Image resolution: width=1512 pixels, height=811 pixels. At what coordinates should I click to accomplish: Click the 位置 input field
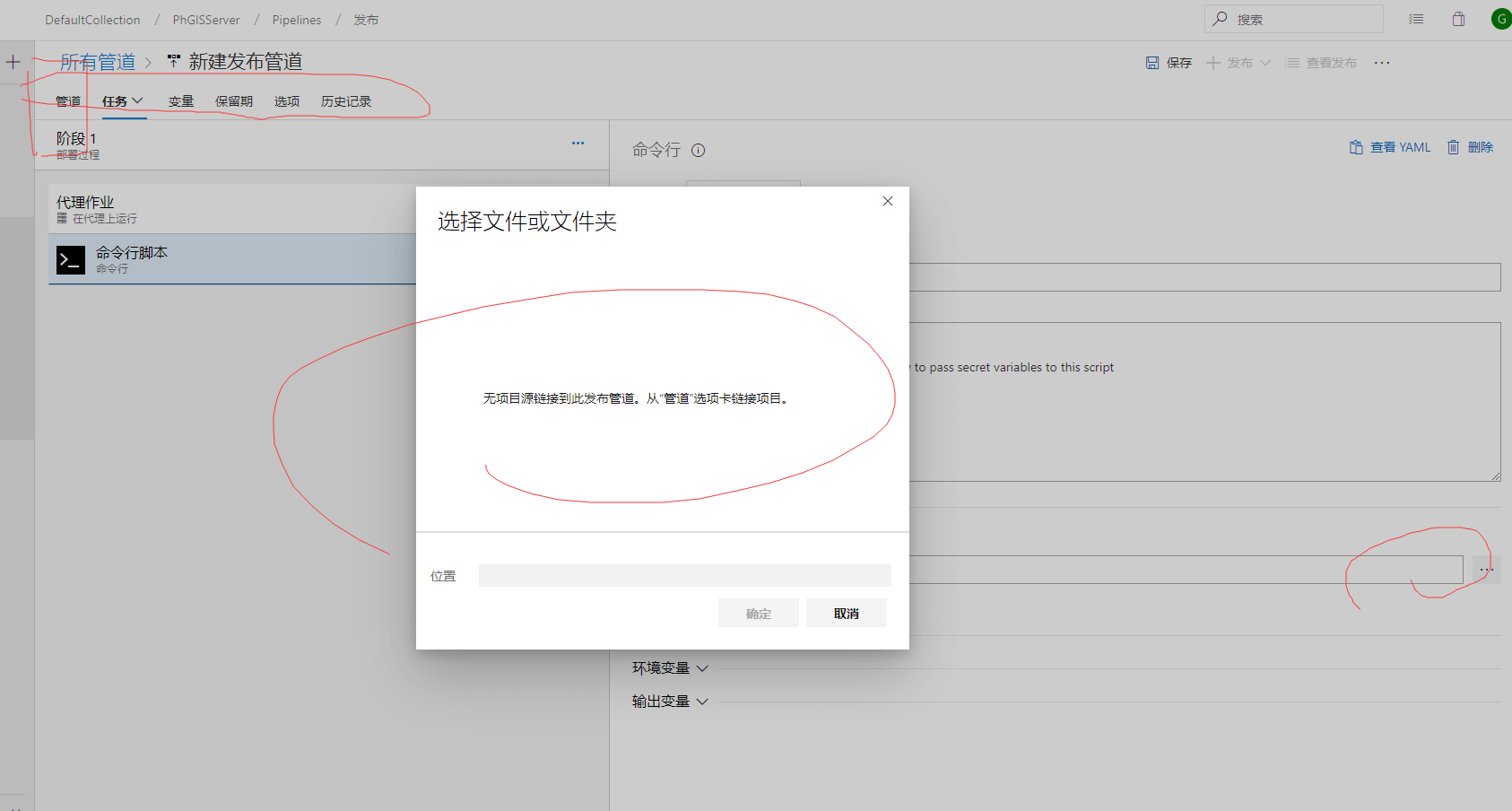684,576
